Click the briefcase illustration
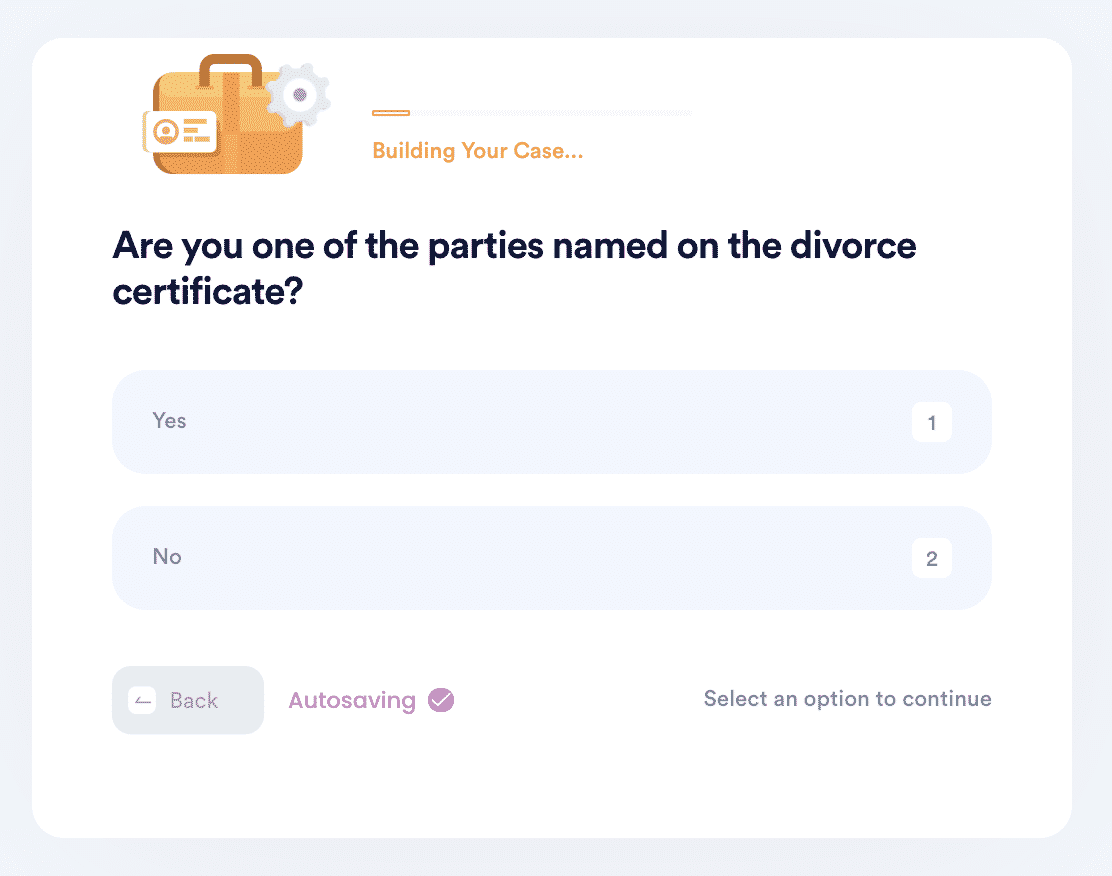This screenshot has width=1112, height=876. (234, 113)
